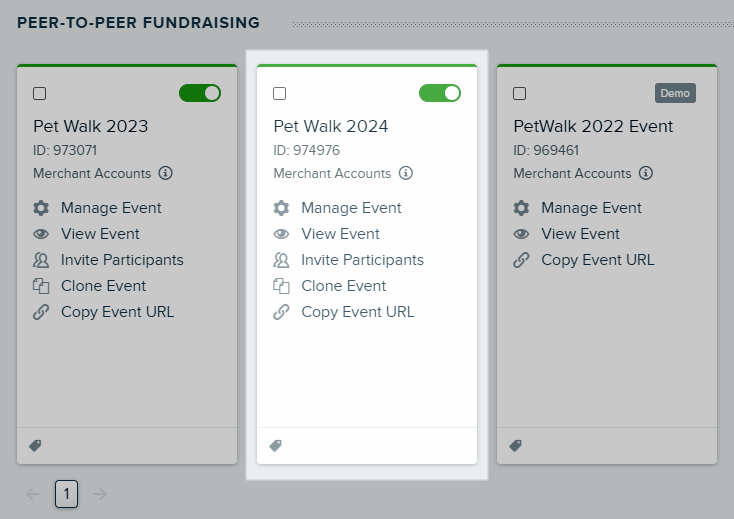Click the Demo badge on PetWalk 2022

[675, 93]
